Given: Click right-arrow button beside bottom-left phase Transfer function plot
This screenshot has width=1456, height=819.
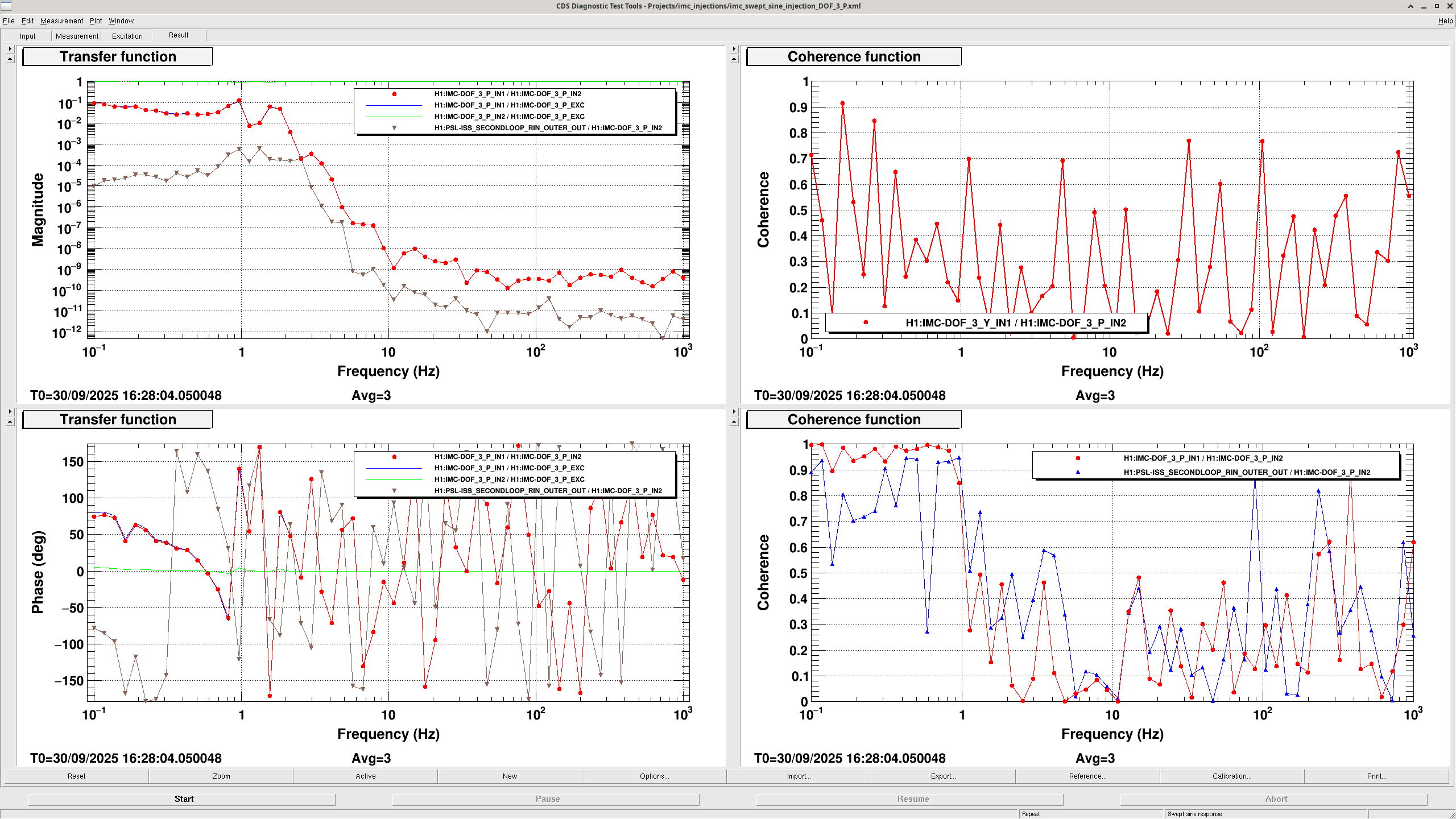Looking at the screenshot, I should coord(10,411).
